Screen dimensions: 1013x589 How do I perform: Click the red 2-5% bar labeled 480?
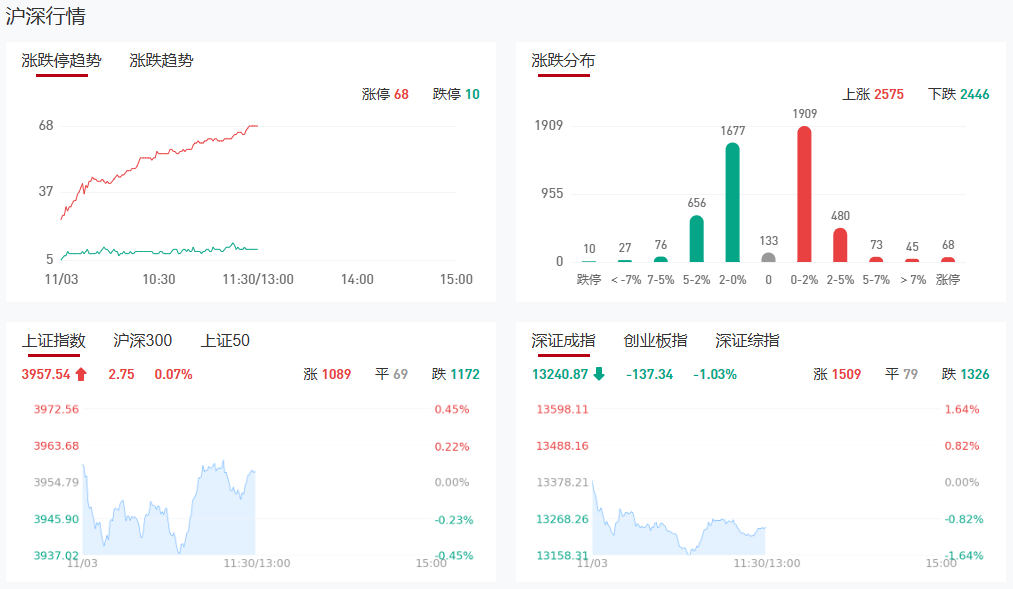[x=840, y=245]
